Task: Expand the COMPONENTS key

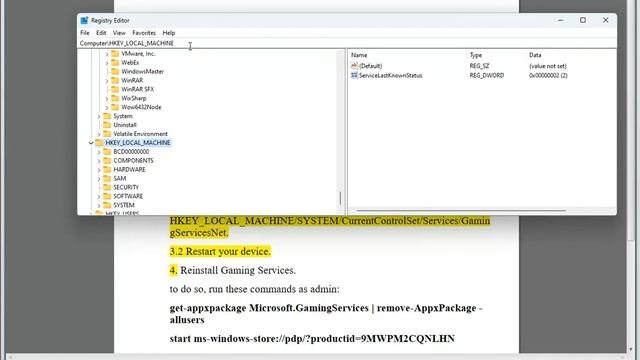Action: pyautogui.click(x=99, y=161)
